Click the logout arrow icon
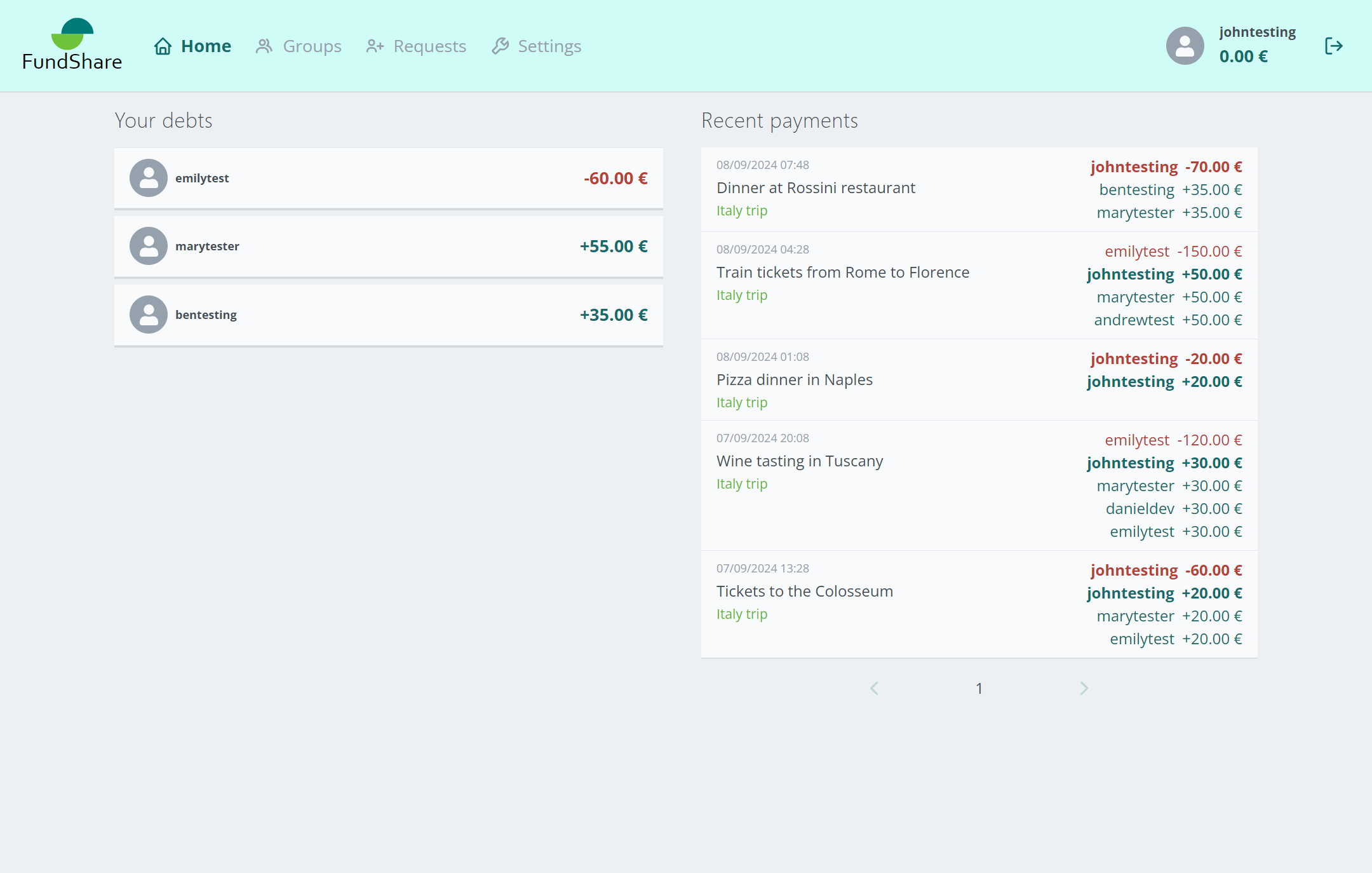 [1333, 46]
